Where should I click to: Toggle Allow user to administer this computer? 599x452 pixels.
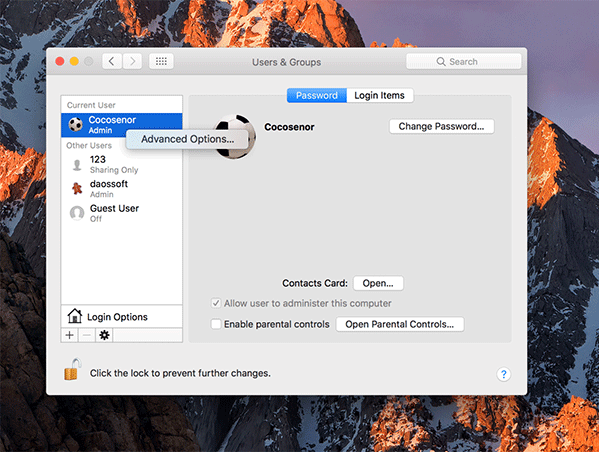tap(216, 303)
